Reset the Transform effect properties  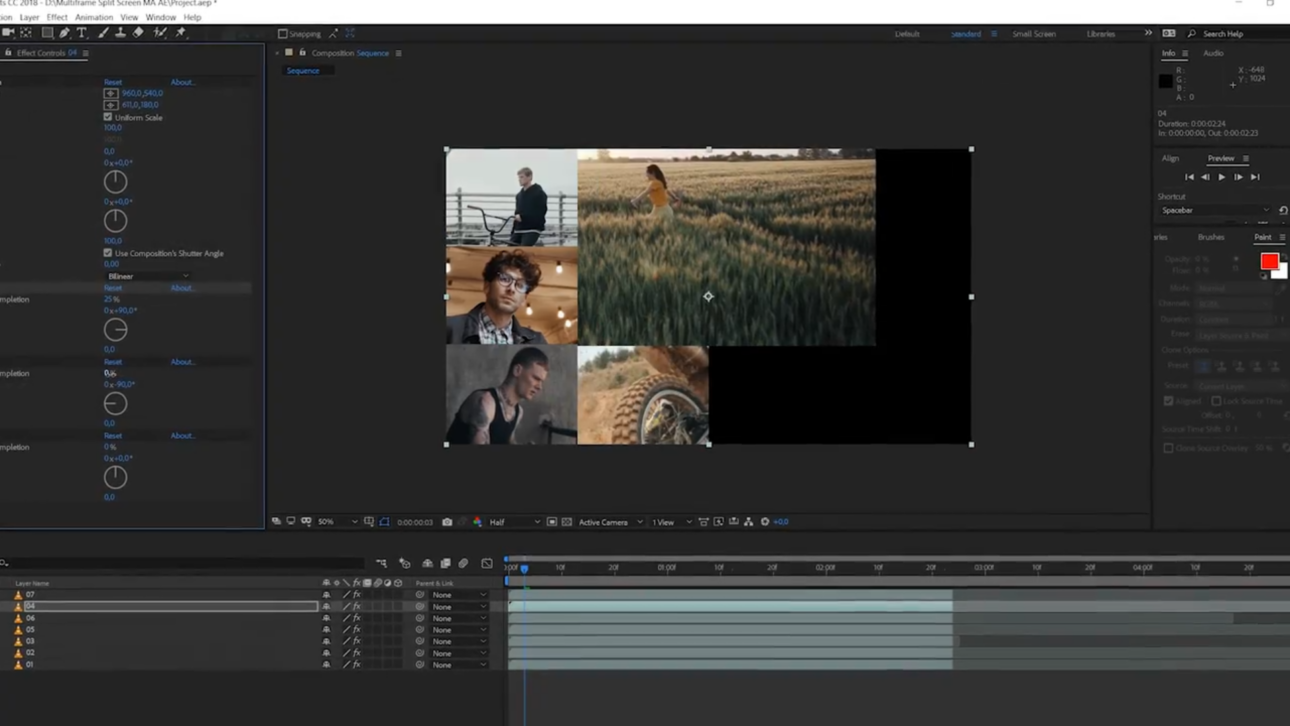(113, 82)
